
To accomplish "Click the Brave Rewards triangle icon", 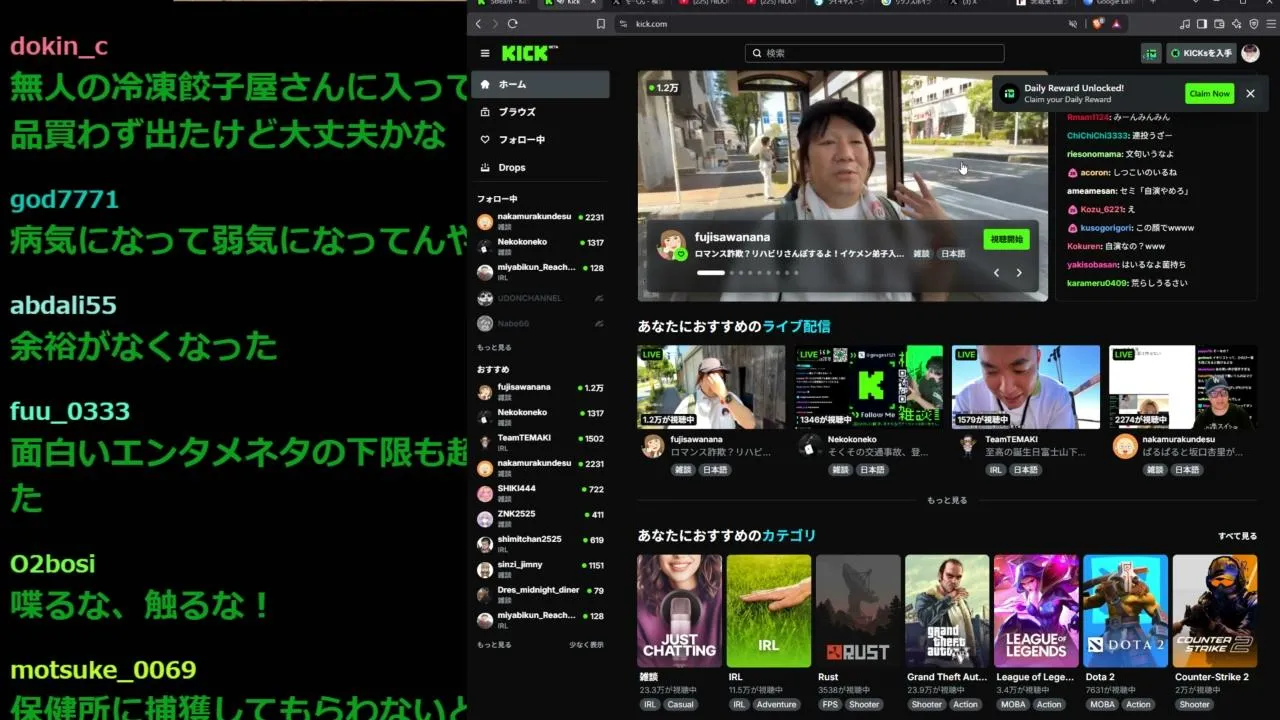I will 1116,24.
